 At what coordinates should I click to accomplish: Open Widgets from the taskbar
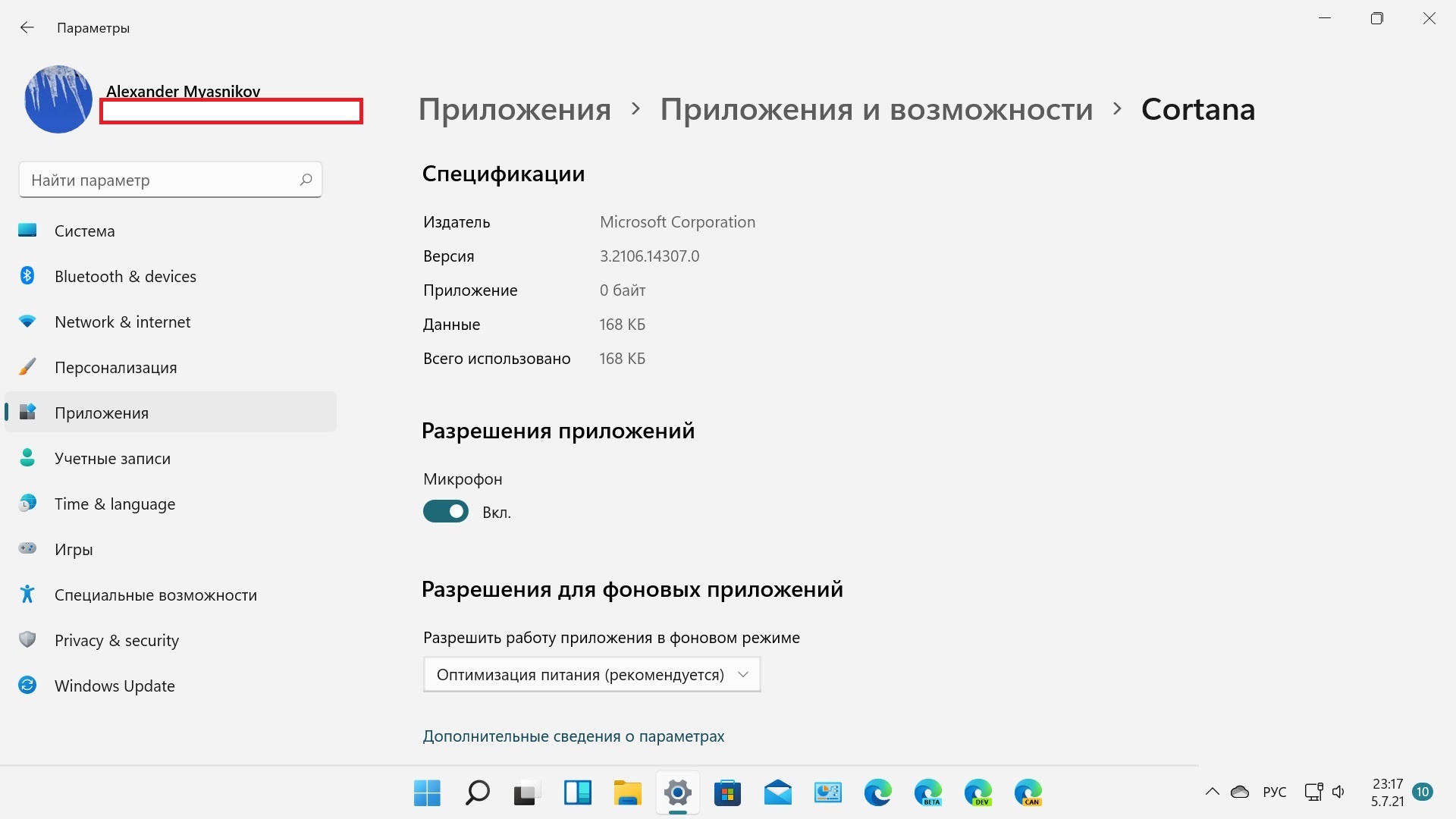tap(578, 793)
